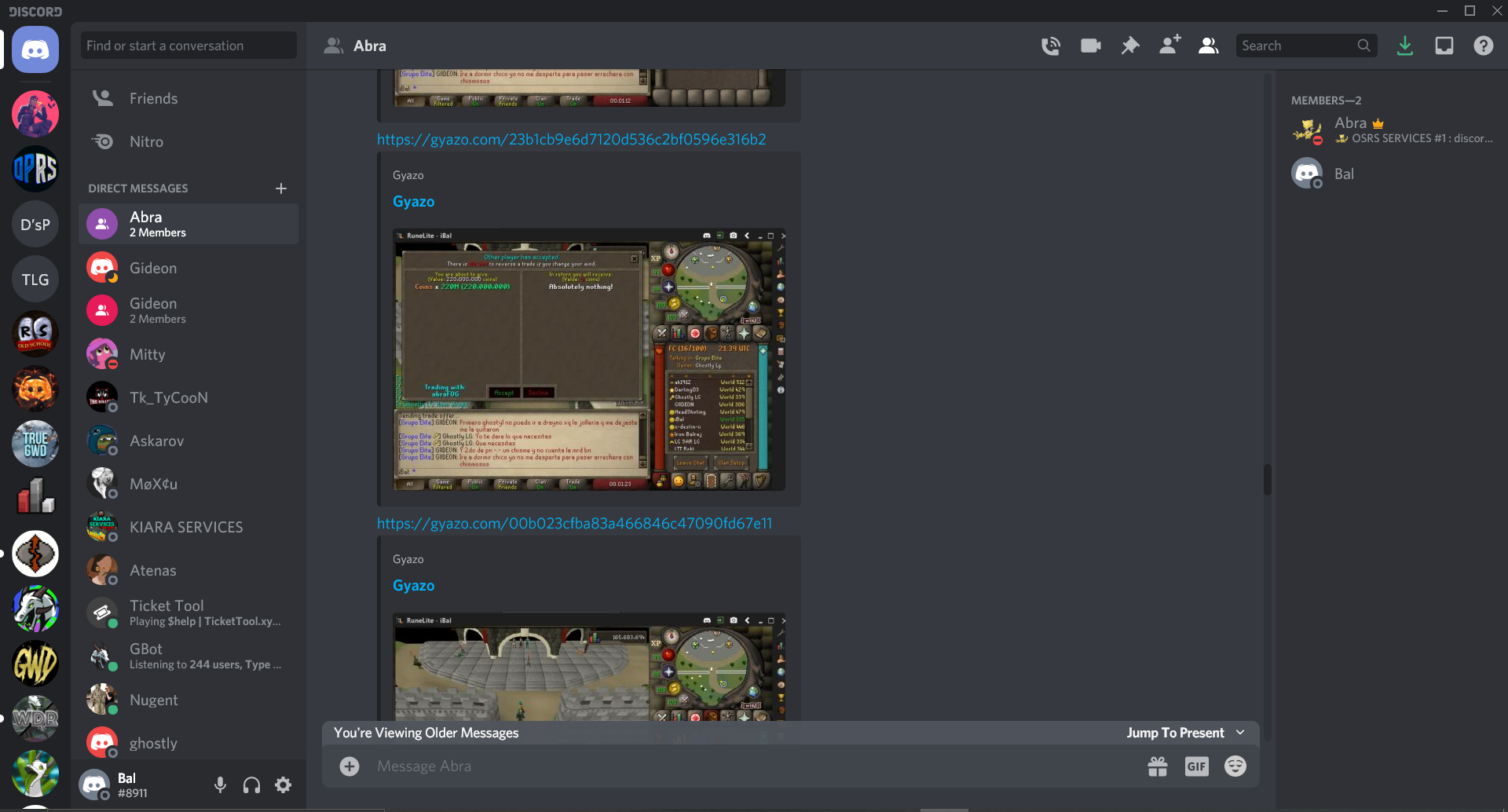Open Discord Help
Image resolution: width=1508 pixels, height=812 pixels.
pyautogui.click(x=1484, y=46)
